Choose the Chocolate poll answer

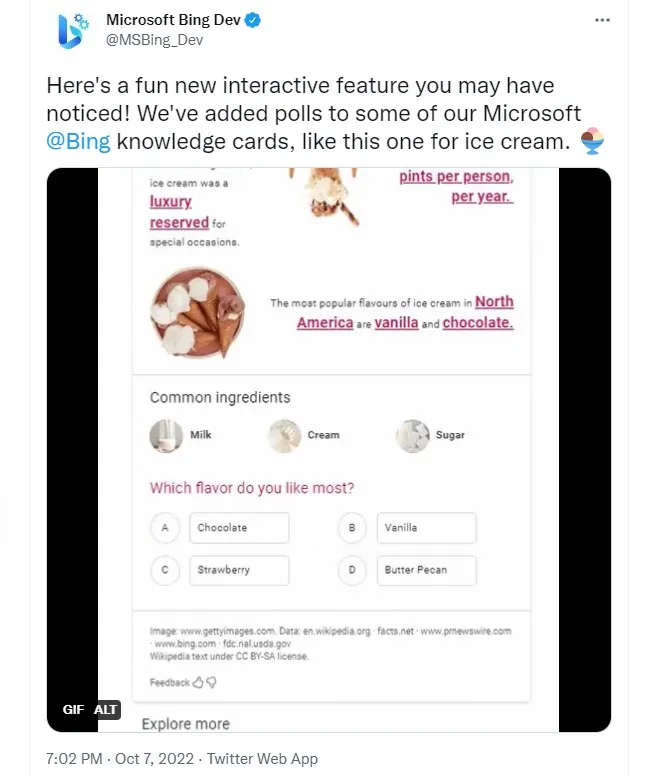(x=239, y=528)
